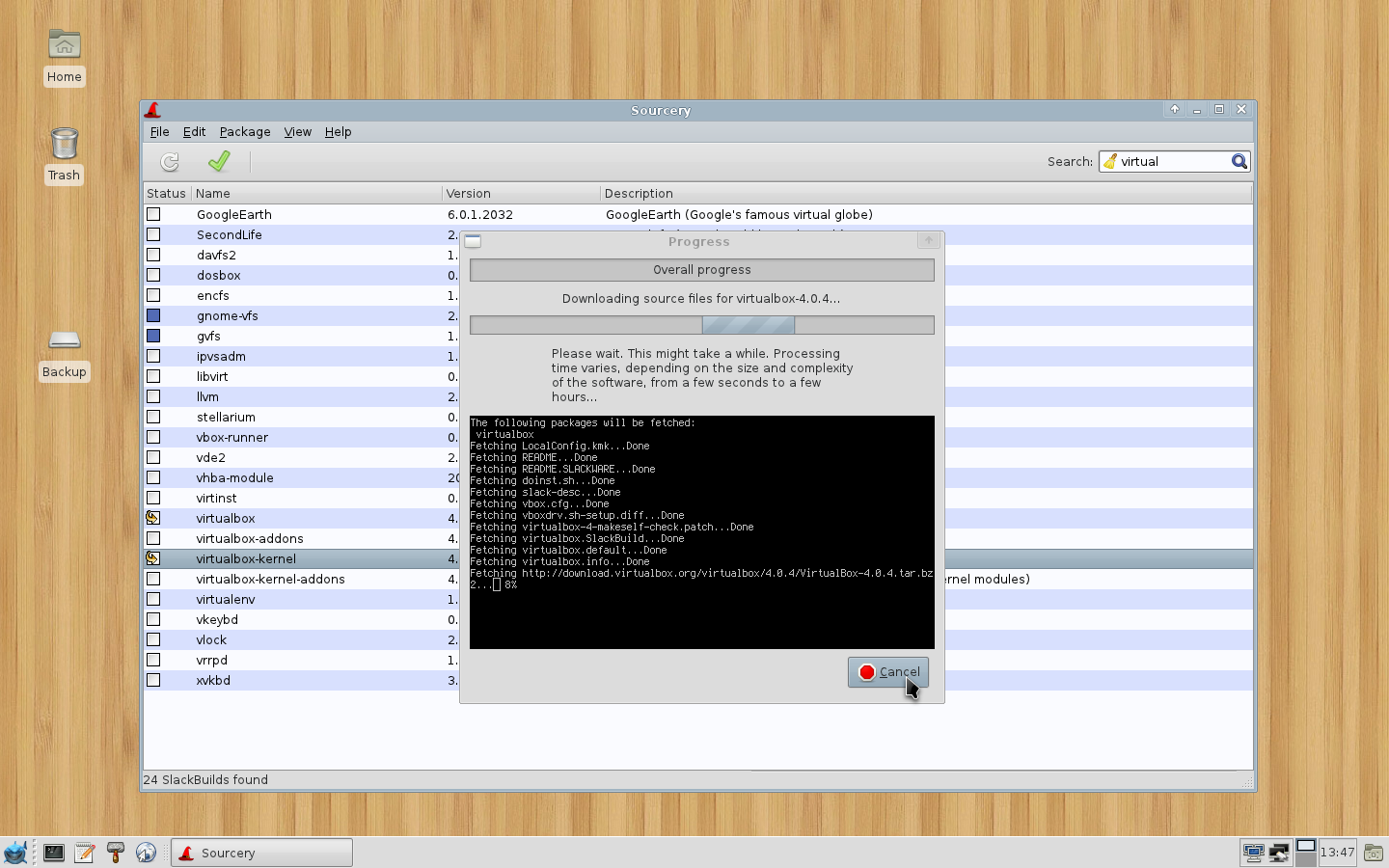Sort by the Version column header
Screen dimensions: 1389x868
click(x=521, y=193)
